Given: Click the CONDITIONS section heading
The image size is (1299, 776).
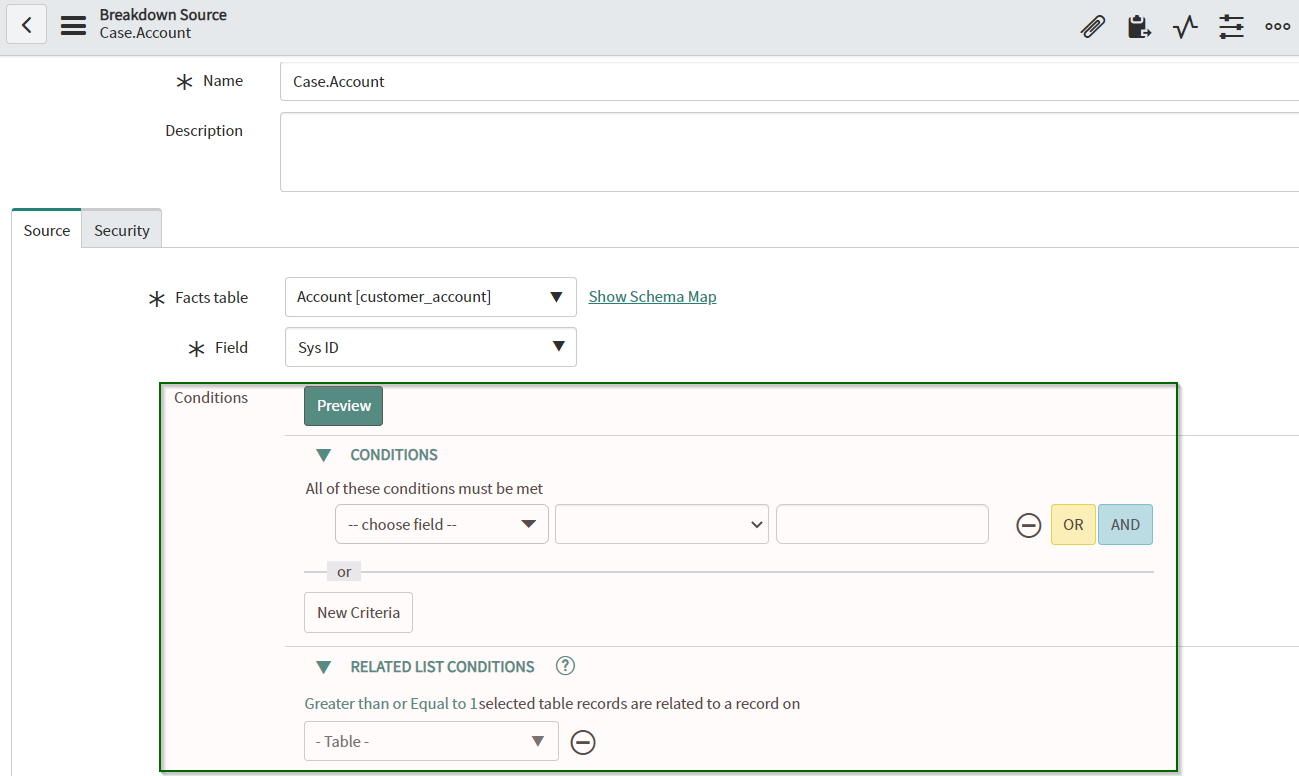Looking at the screenshot, I should (394, 455).
